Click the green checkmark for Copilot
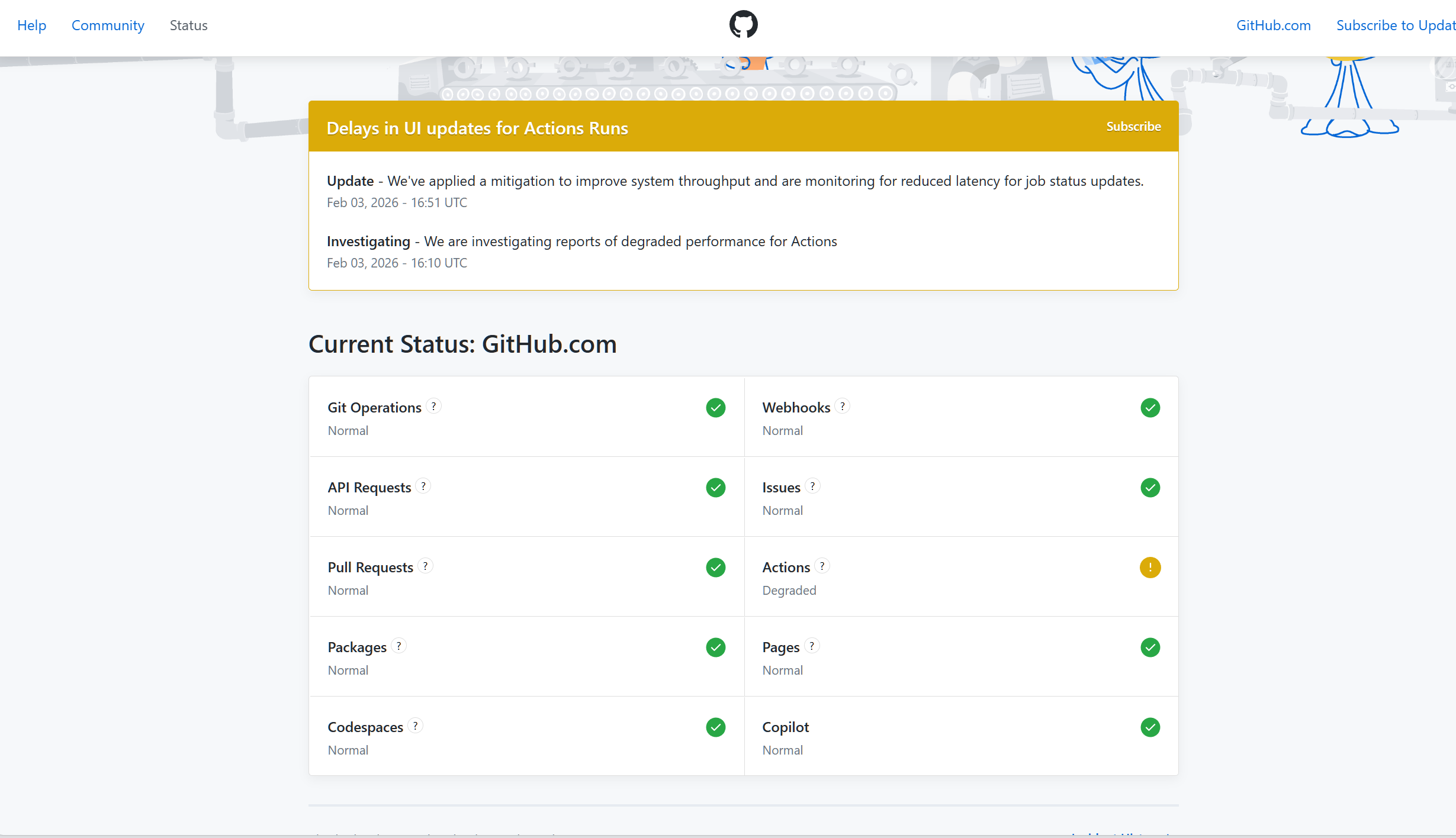Image resolution: width=1456 pixels, height=838 pixels. (1150, 727)
